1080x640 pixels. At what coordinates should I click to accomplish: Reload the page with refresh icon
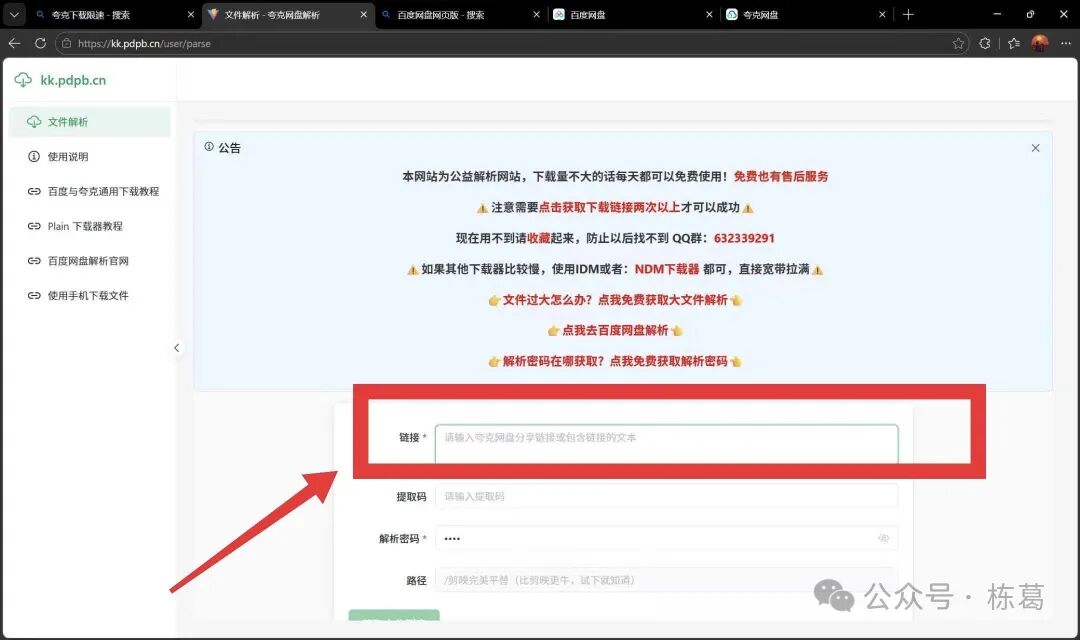(x=40, y=43)
